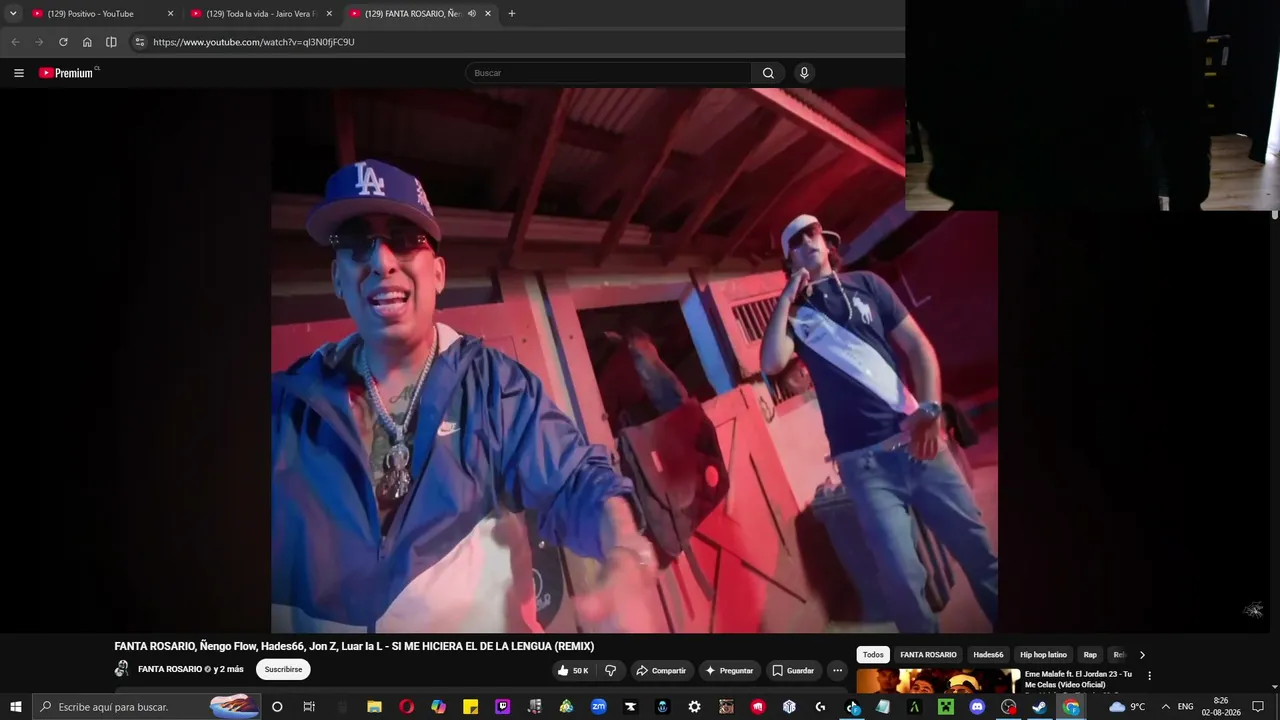Open the clock and calendar flyout

1221,707
